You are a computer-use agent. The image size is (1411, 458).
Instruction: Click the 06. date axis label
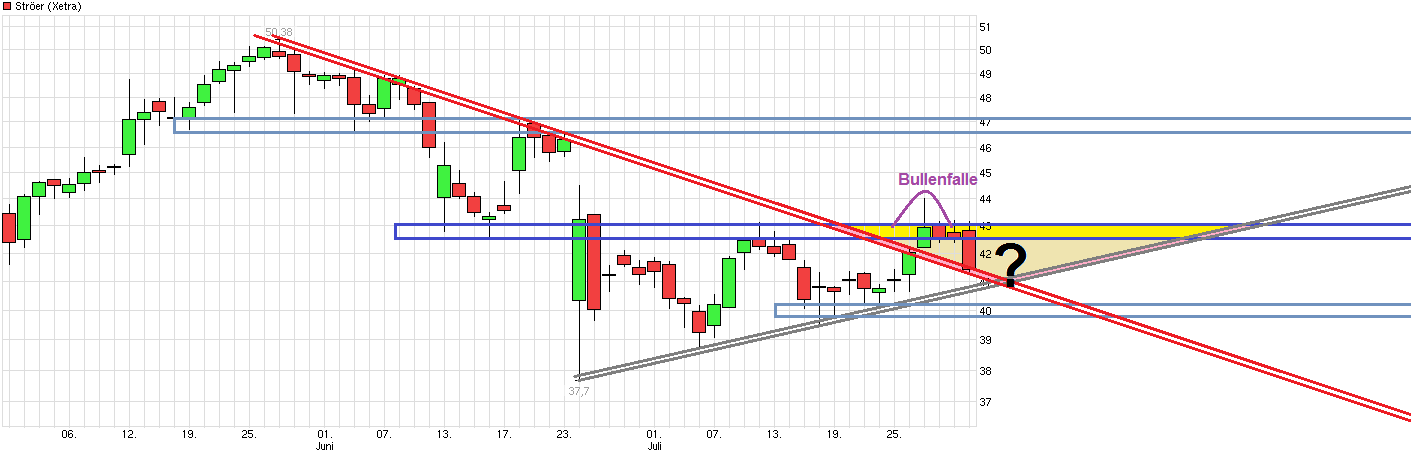pyautogui.click(x=68, y=435)
